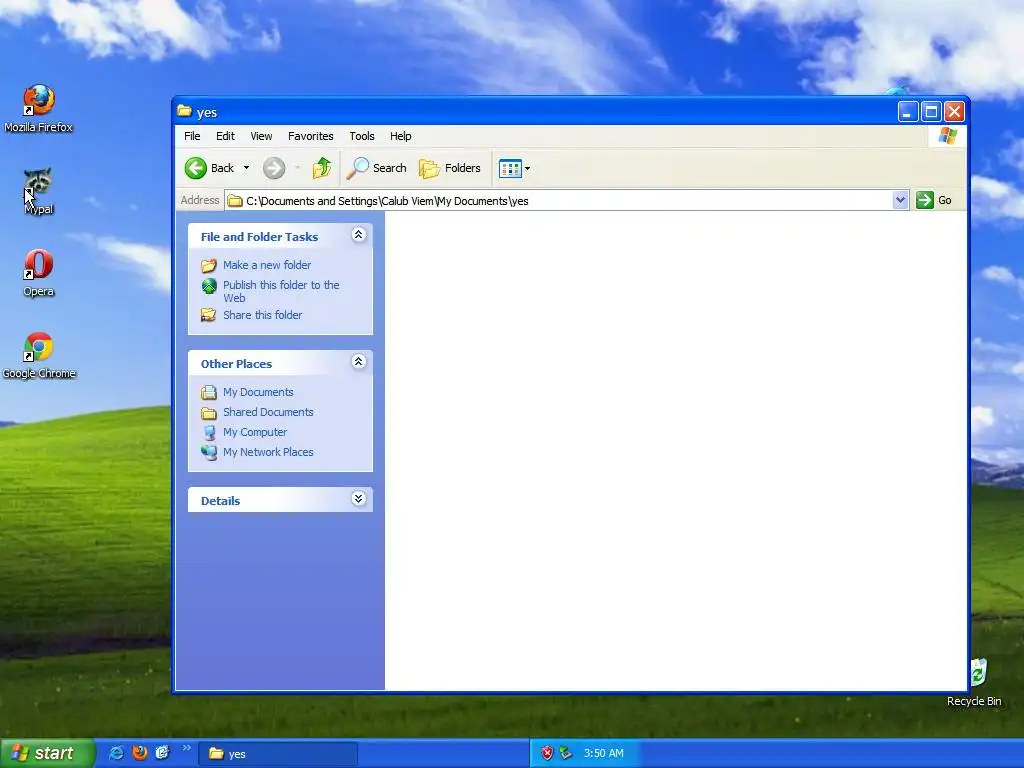Open the Tools menu
1024x768 pixels.
(x=362, y=136)
